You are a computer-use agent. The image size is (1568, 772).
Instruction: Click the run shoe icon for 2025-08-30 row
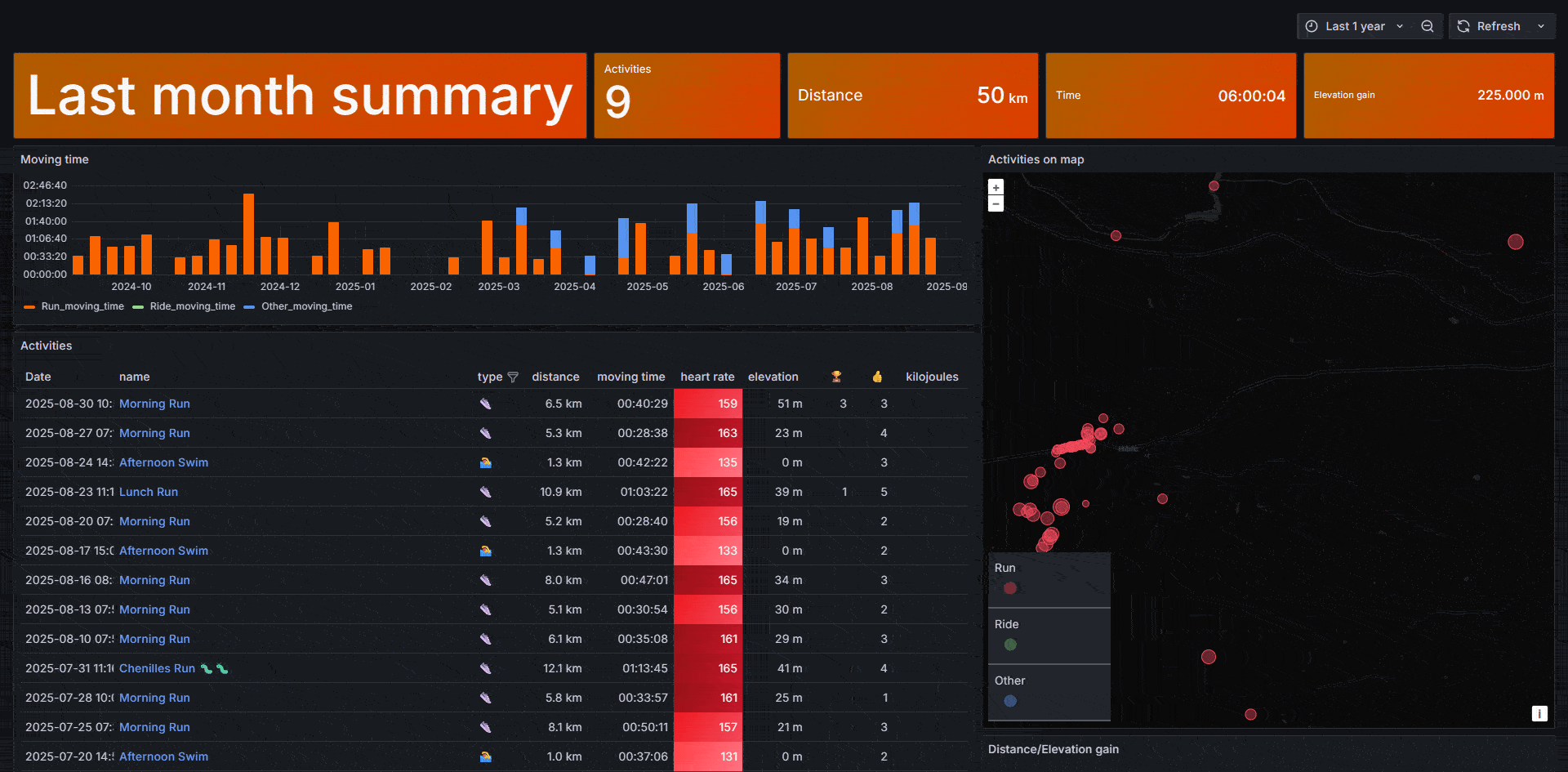[x=485, y=404]
